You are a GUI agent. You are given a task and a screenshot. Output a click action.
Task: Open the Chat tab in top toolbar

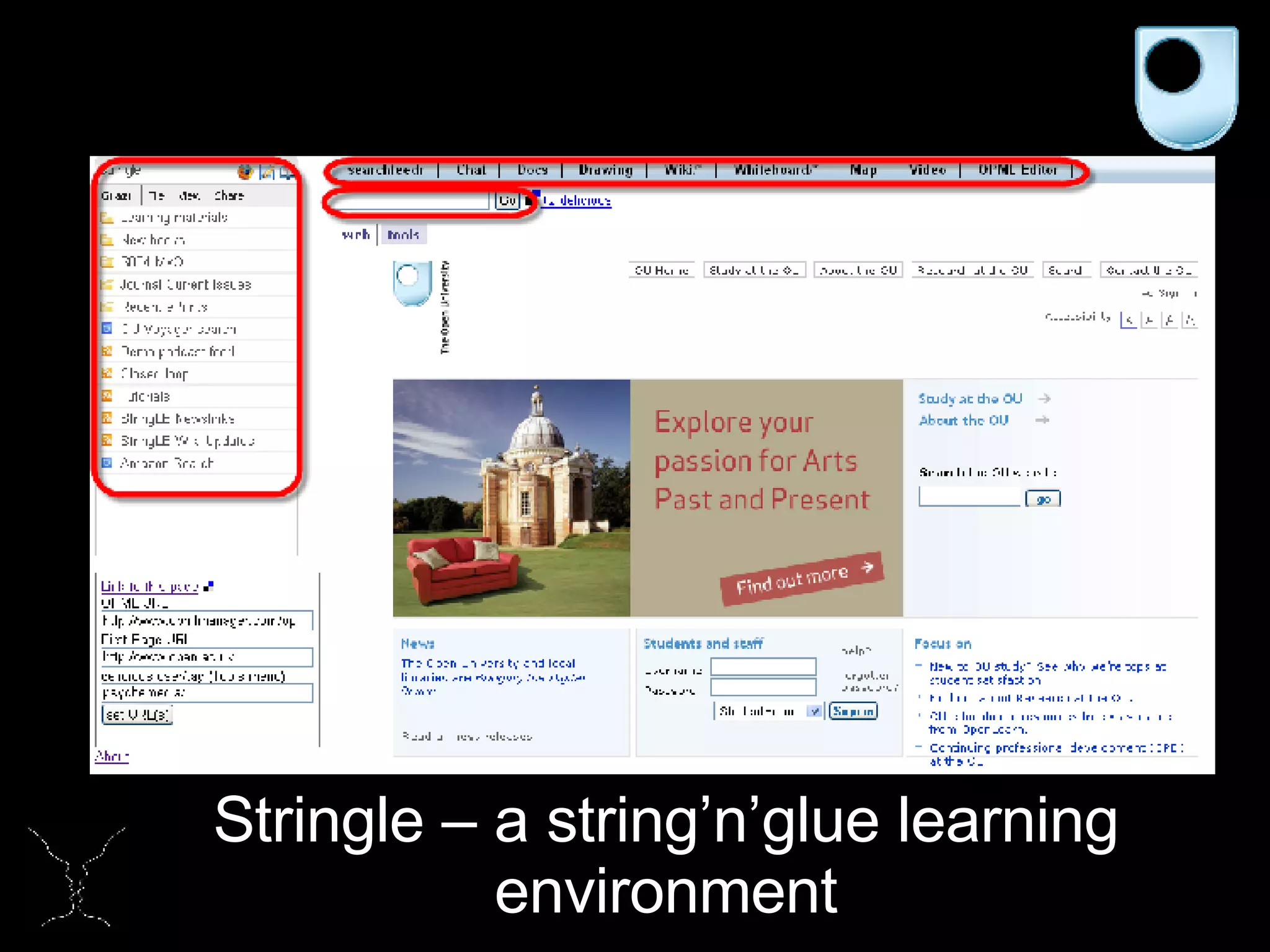click(x=471, y=170)
